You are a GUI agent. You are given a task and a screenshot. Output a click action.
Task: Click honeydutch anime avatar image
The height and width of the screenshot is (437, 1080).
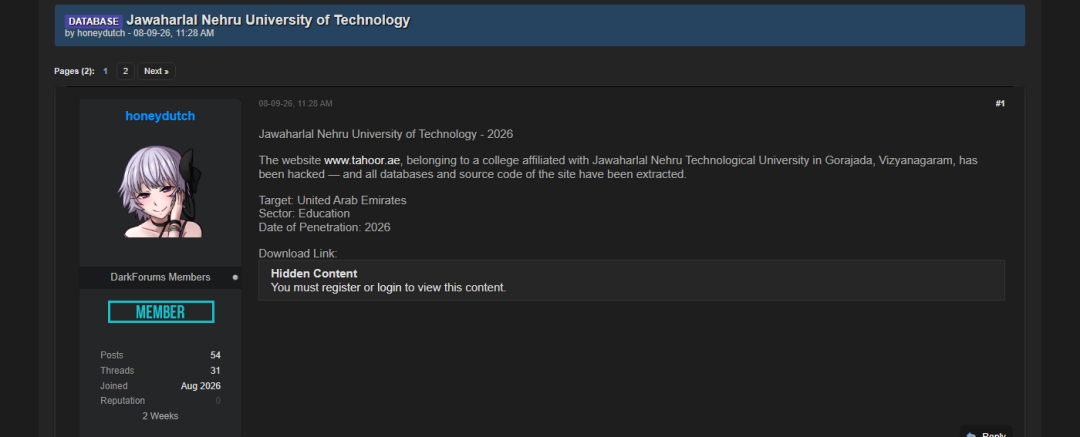(x=160, y=193)
